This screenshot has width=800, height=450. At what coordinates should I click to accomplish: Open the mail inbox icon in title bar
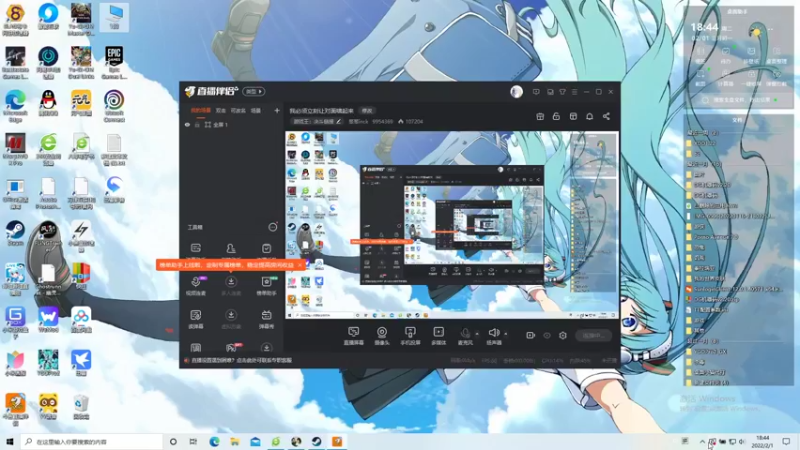click(x=550, y=92)
